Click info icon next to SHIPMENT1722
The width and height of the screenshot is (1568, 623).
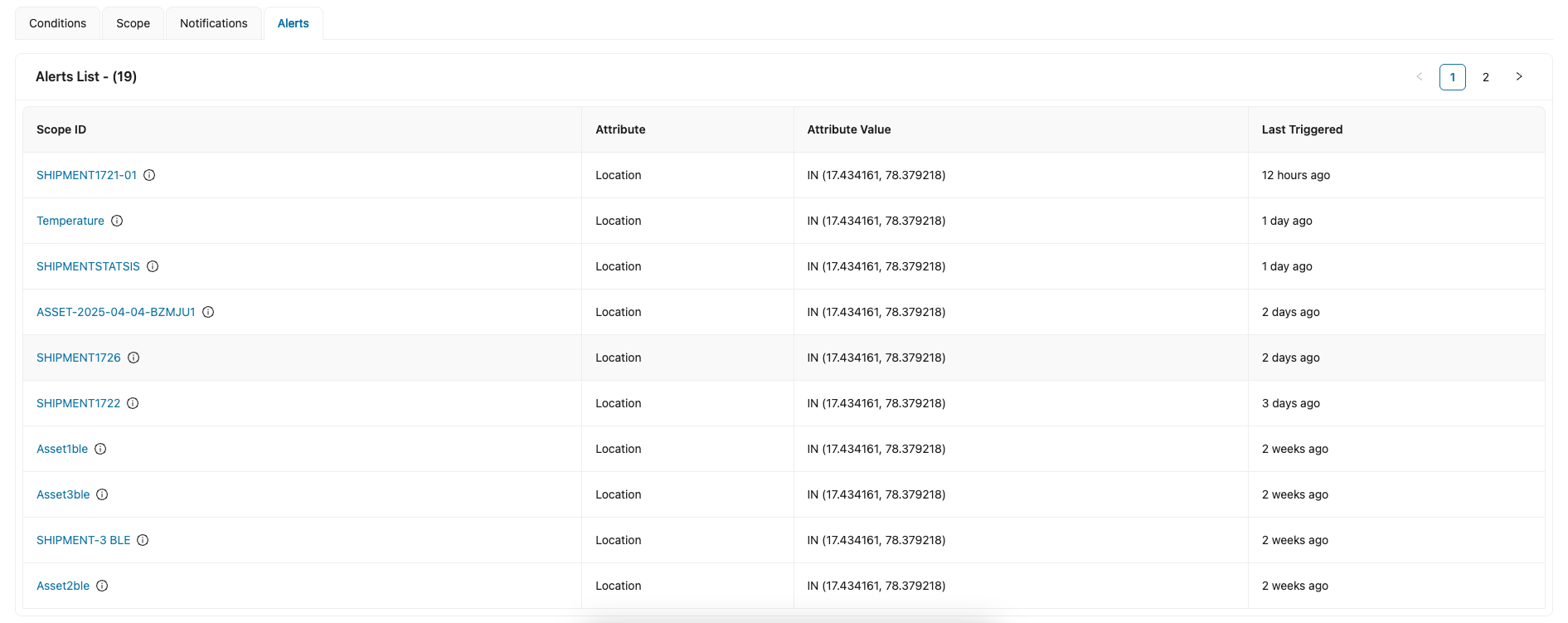pos(133,403)
